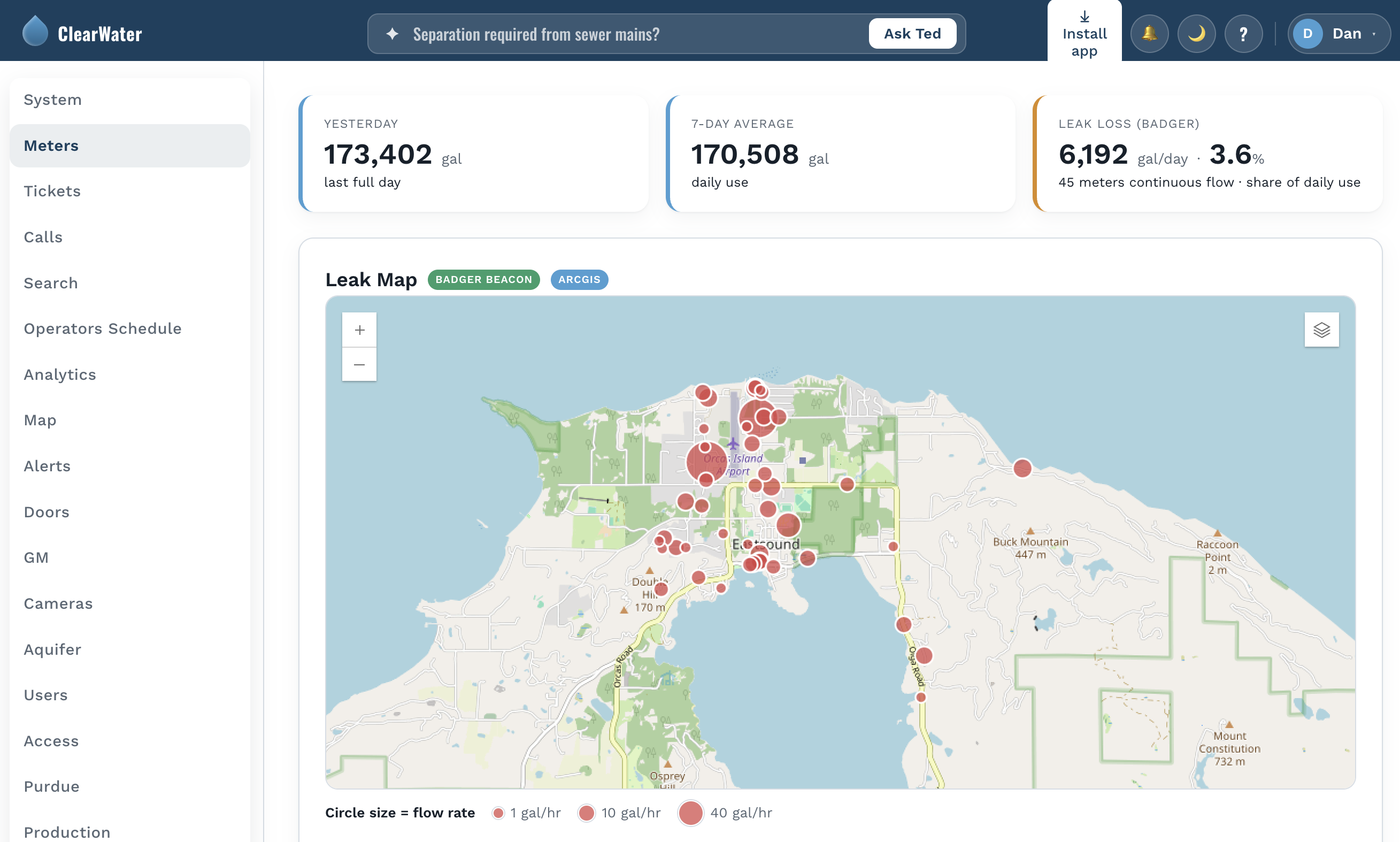
Task: Open notifications bell
Action: 1149,34
